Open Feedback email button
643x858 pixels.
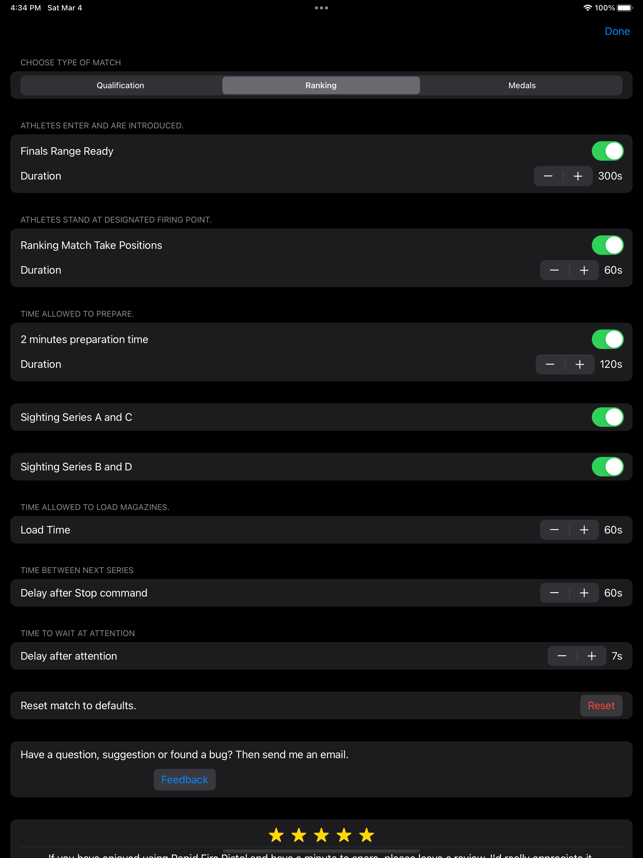[x=185, y=780]
